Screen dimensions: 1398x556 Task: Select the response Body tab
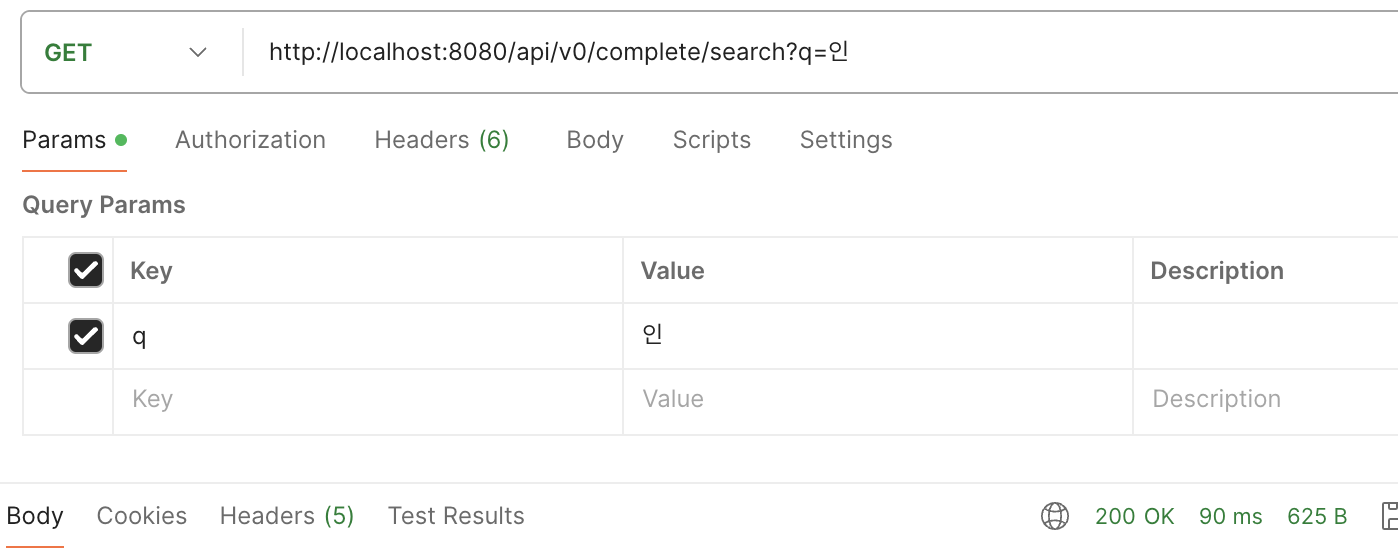click(x=35, y=516)
